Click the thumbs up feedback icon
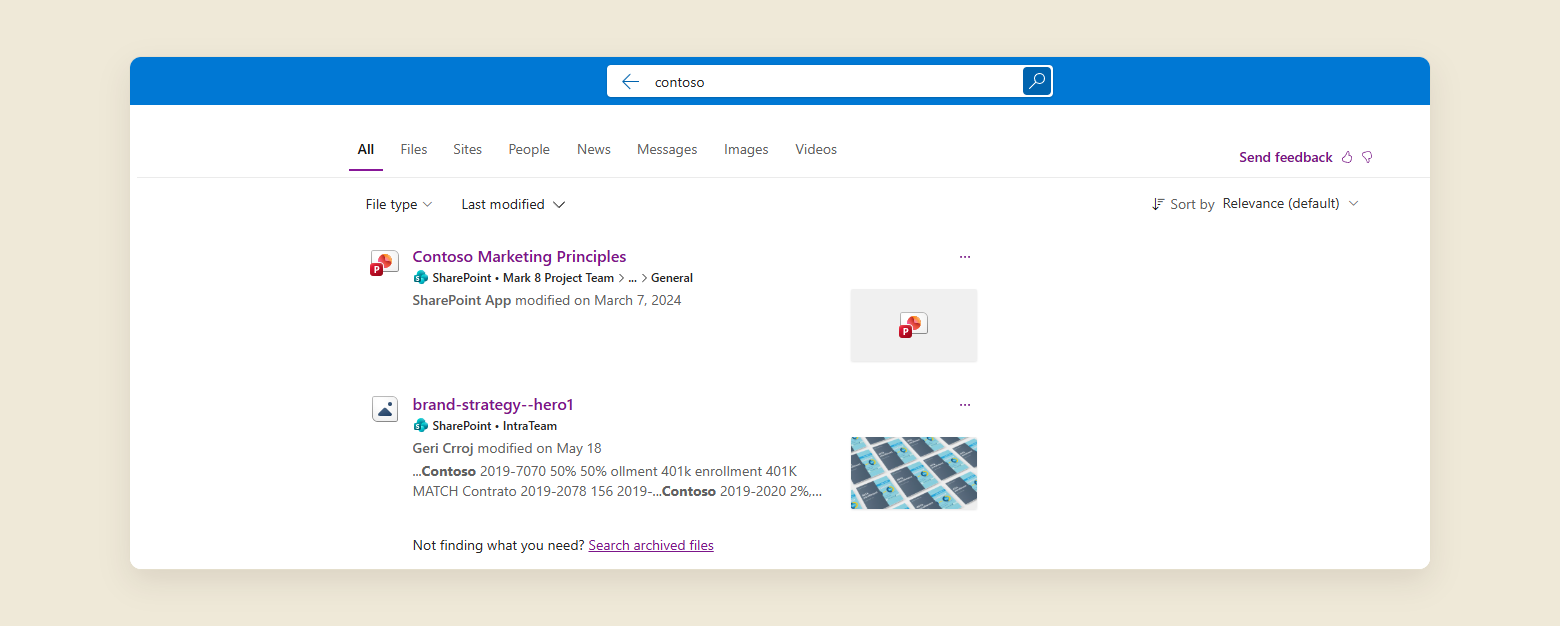This screenshot has height=626, width=1560. point(1347,157)
